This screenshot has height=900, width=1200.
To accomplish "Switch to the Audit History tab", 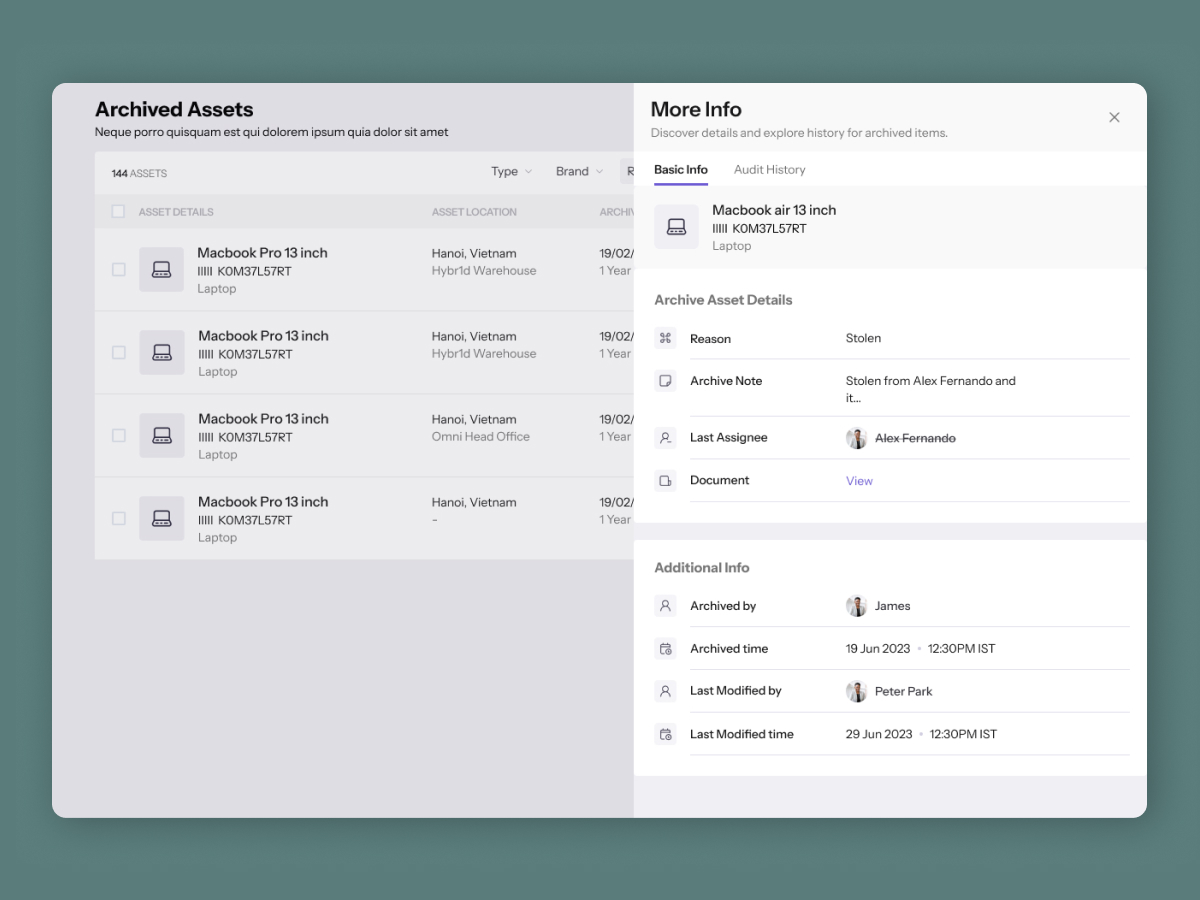I will click(x=769, y=170).
